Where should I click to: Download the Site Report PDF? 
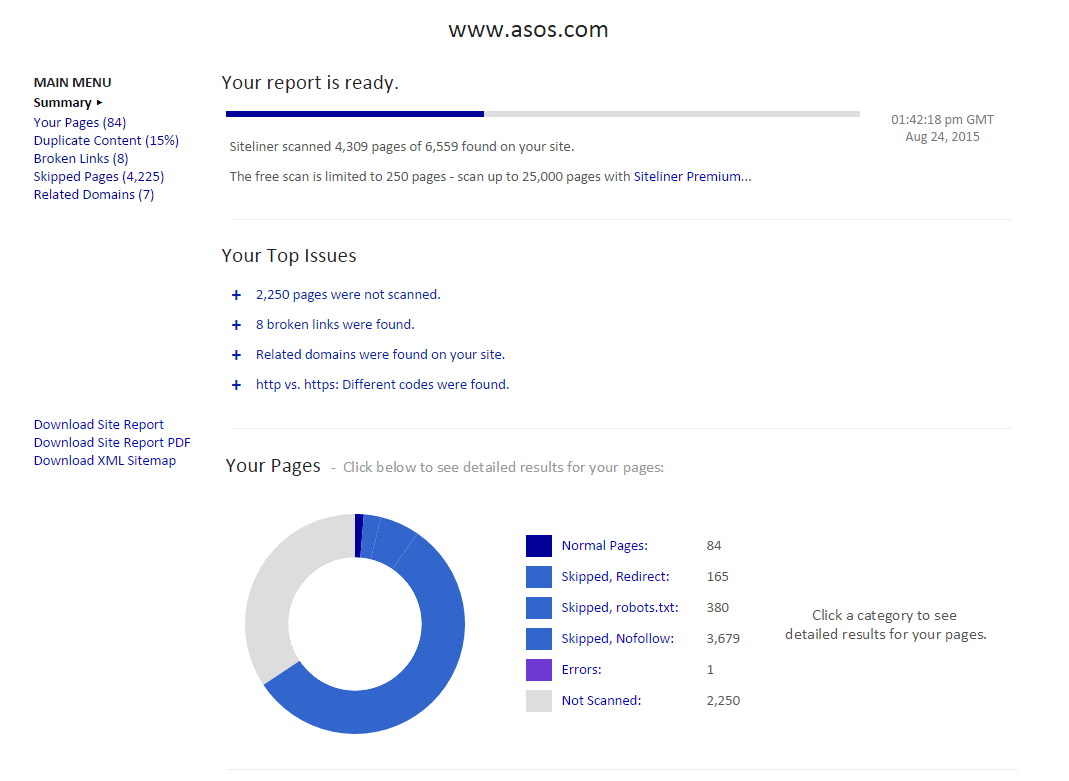pos(112,443)
